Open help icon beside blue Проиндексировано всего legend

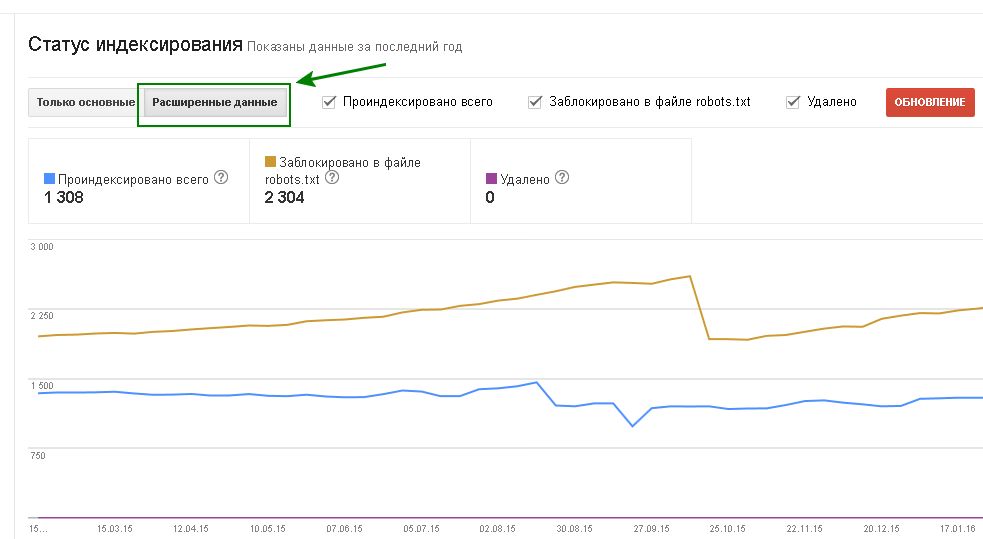point(222,178)
